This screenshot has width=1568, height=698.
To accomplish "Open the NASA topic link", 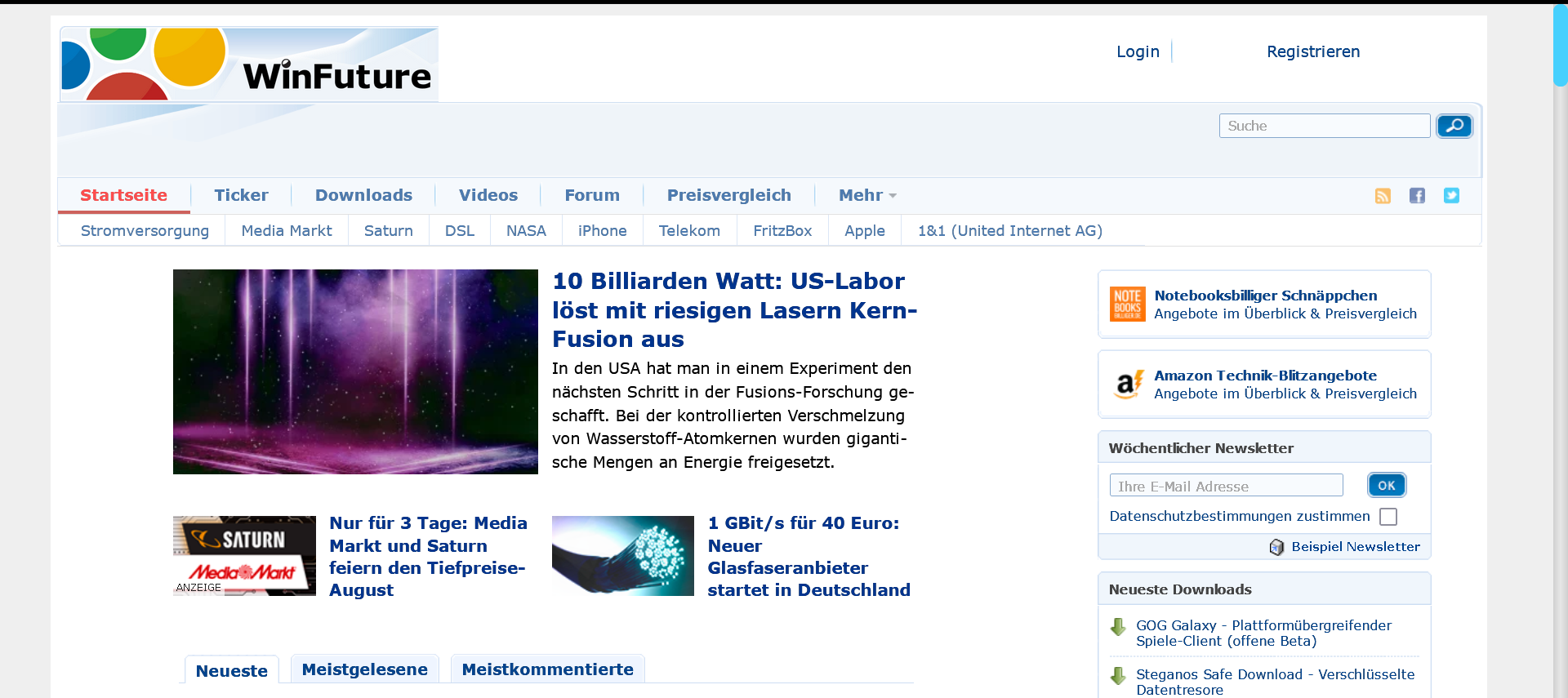I will pyautogui.click(x=526, y=231).
